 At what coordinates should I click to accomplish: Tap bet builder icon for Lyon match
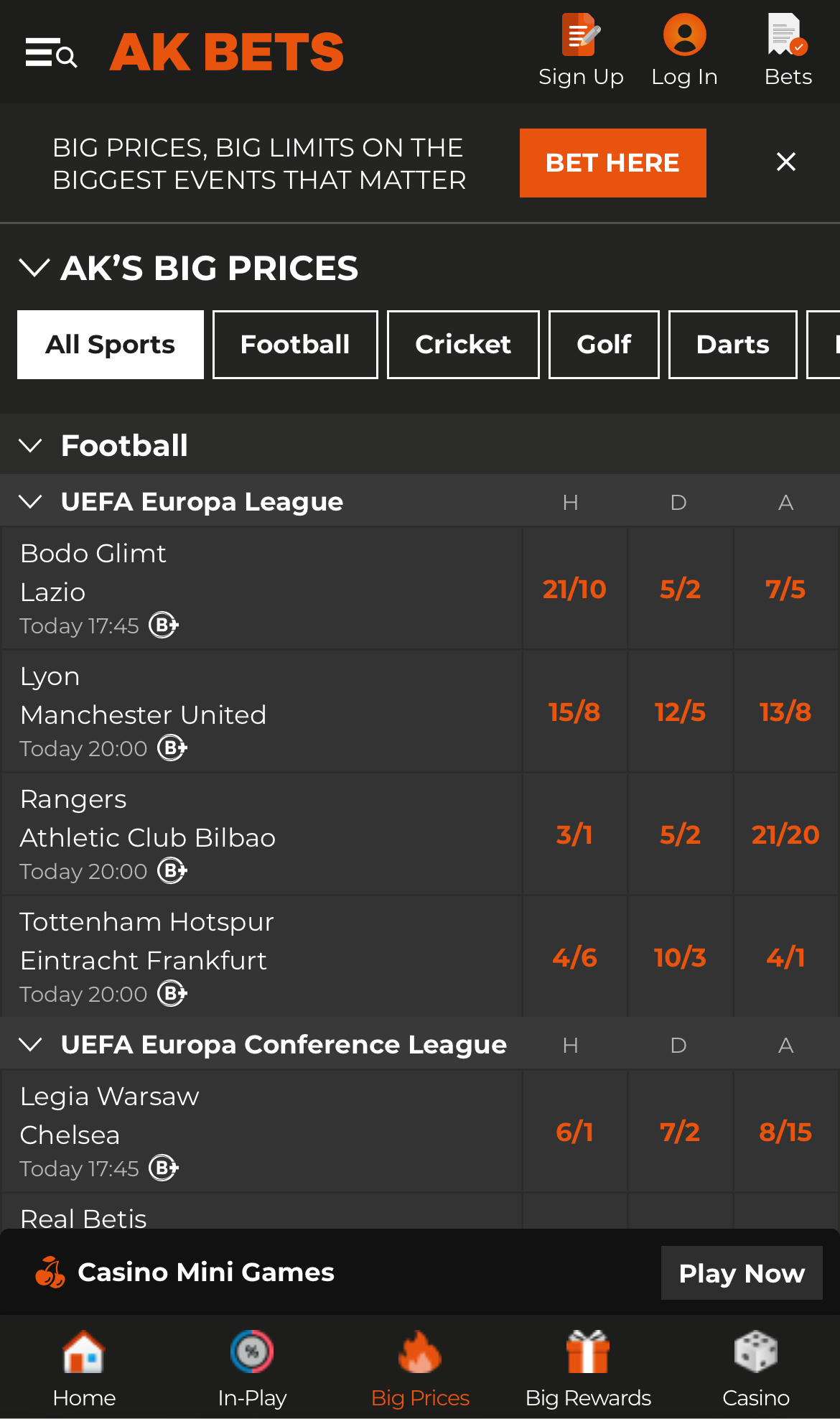point(172,748)
